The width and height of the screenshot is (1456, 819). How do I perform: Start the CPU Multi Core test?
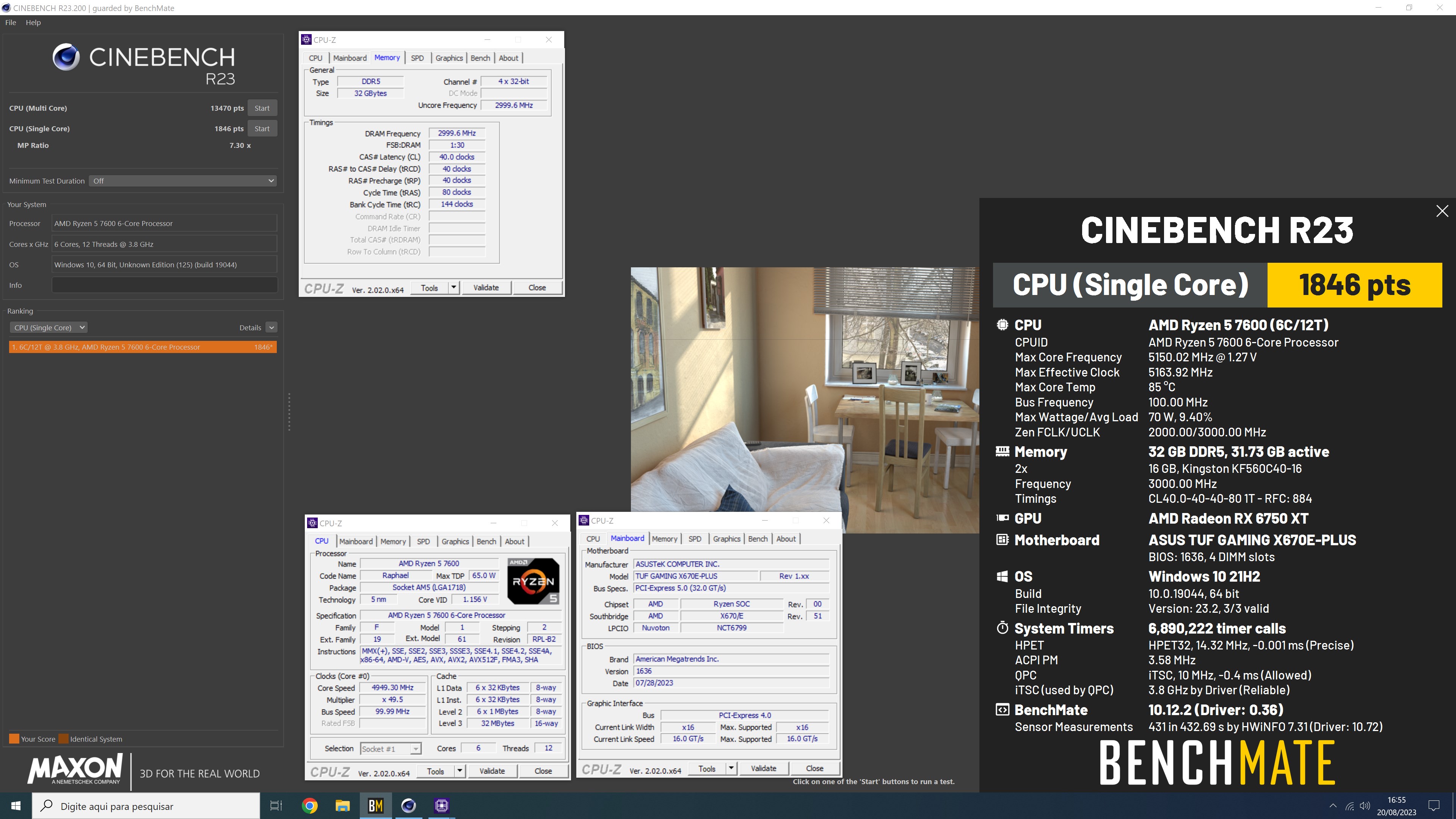pyautogui.click(x=262, y=108)
